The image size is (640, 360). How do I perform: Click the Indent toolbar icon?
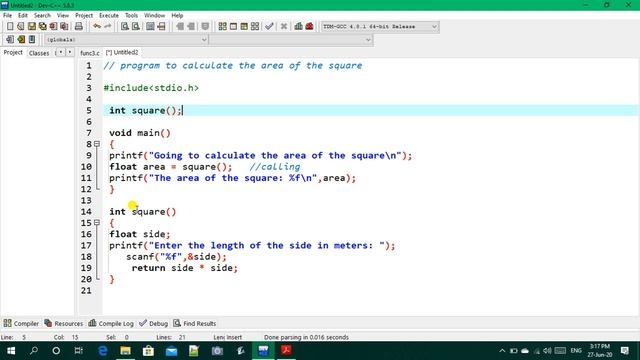(x=180, y=27)
